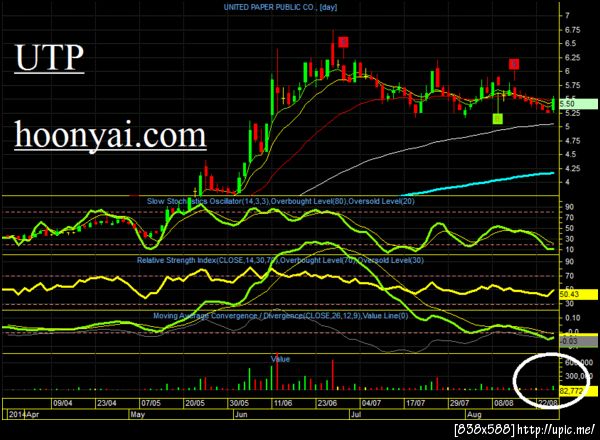Click the cyan long-term moving average line
Screen dimensions: 600x440
[x=478, y=184]
